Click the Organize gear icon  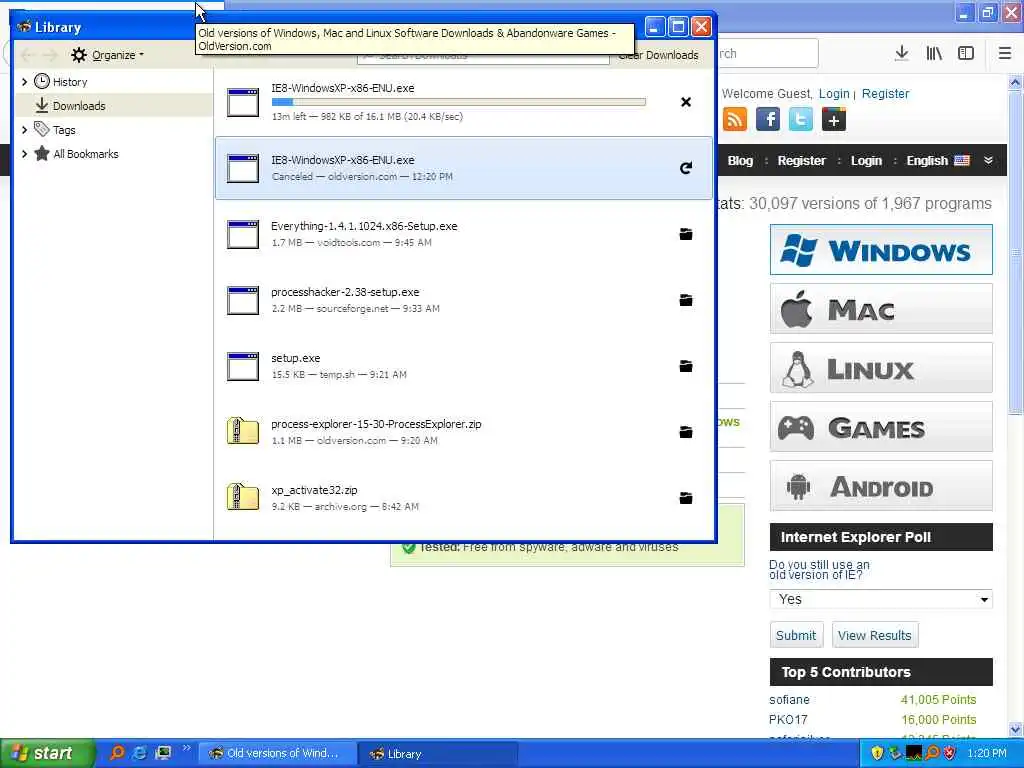(x=79, y=55)
